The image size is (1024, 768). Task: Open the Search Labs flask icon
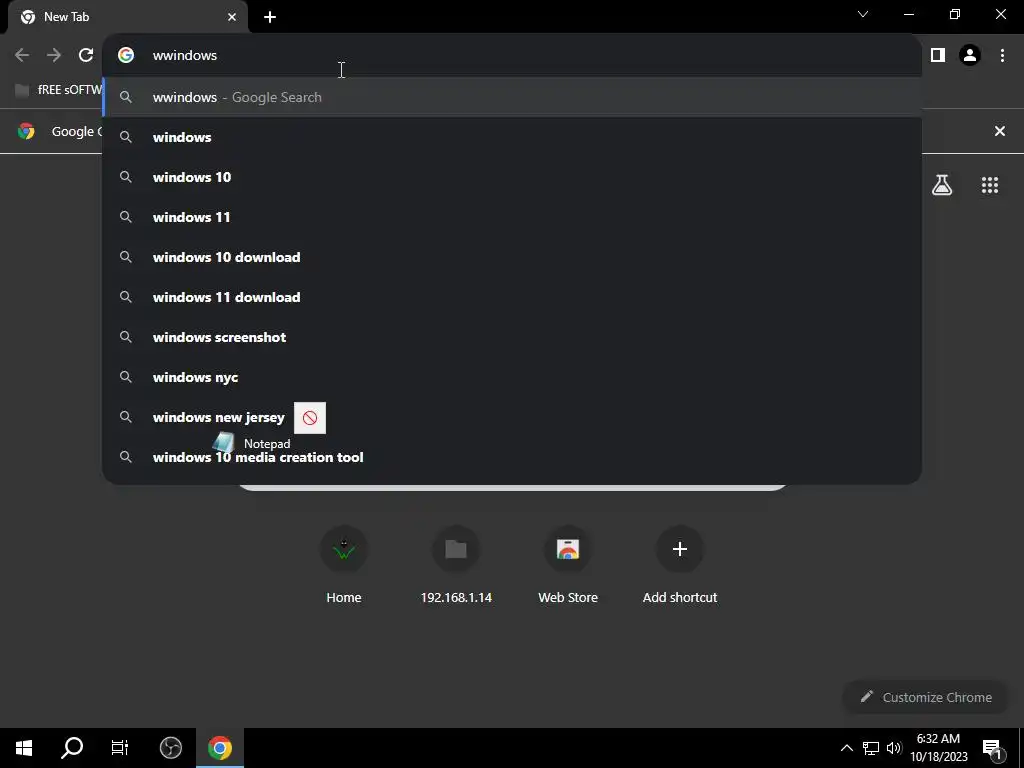(942, 185)
